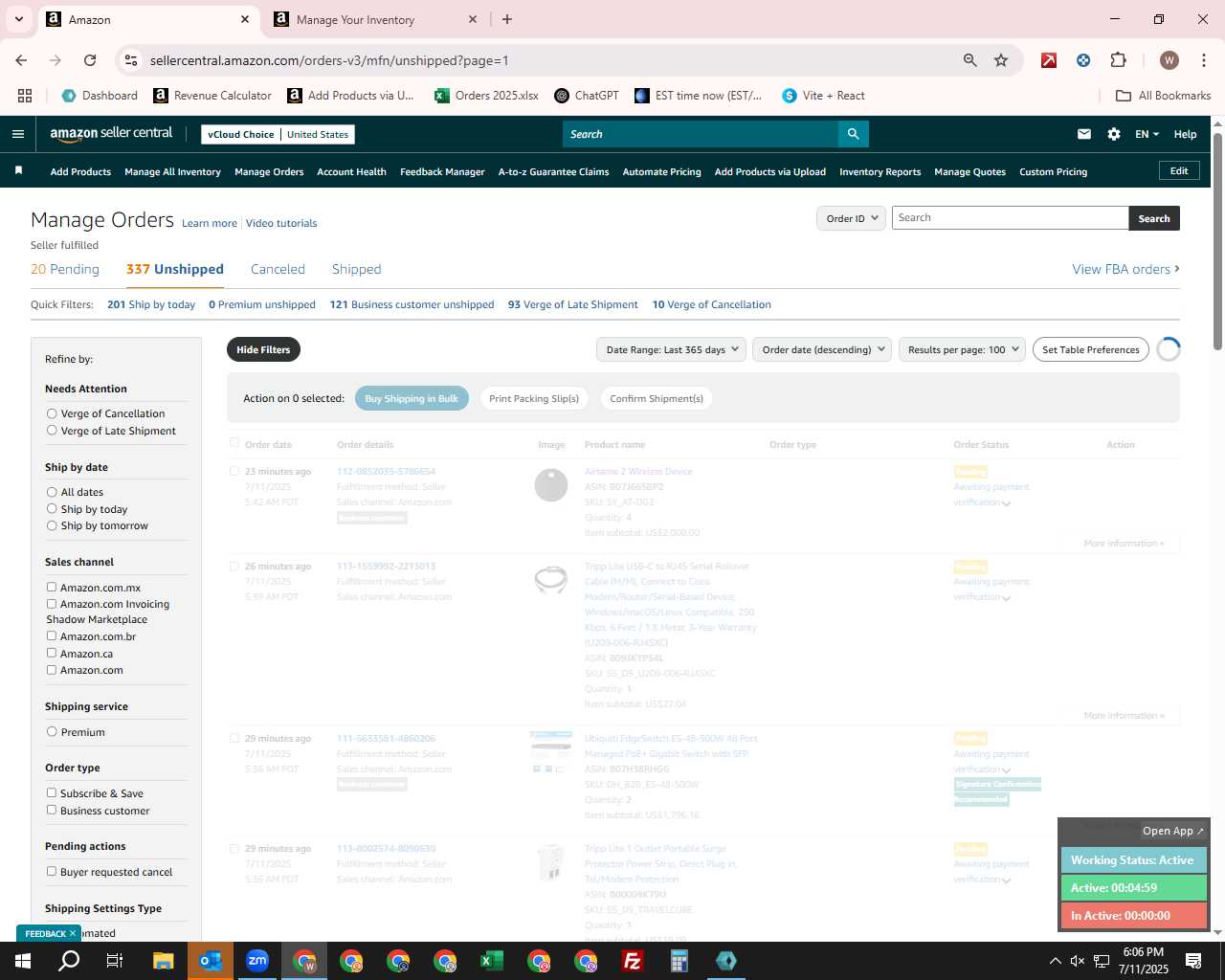Click Set Table Preferences button

click(x=1090, y=349)
